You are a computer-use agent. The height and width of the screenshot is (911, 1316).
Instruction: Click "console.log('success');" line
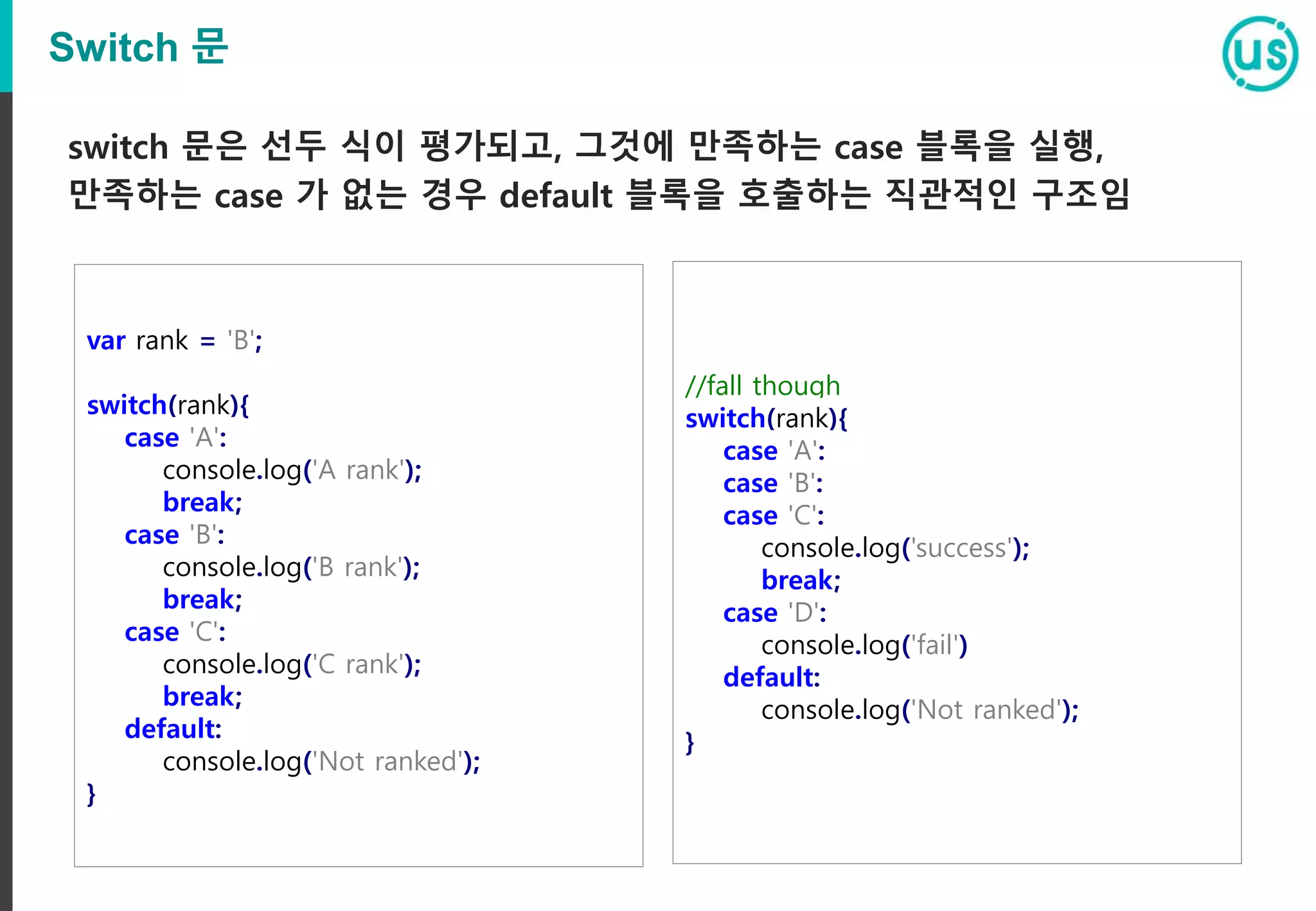pos(895,549)
